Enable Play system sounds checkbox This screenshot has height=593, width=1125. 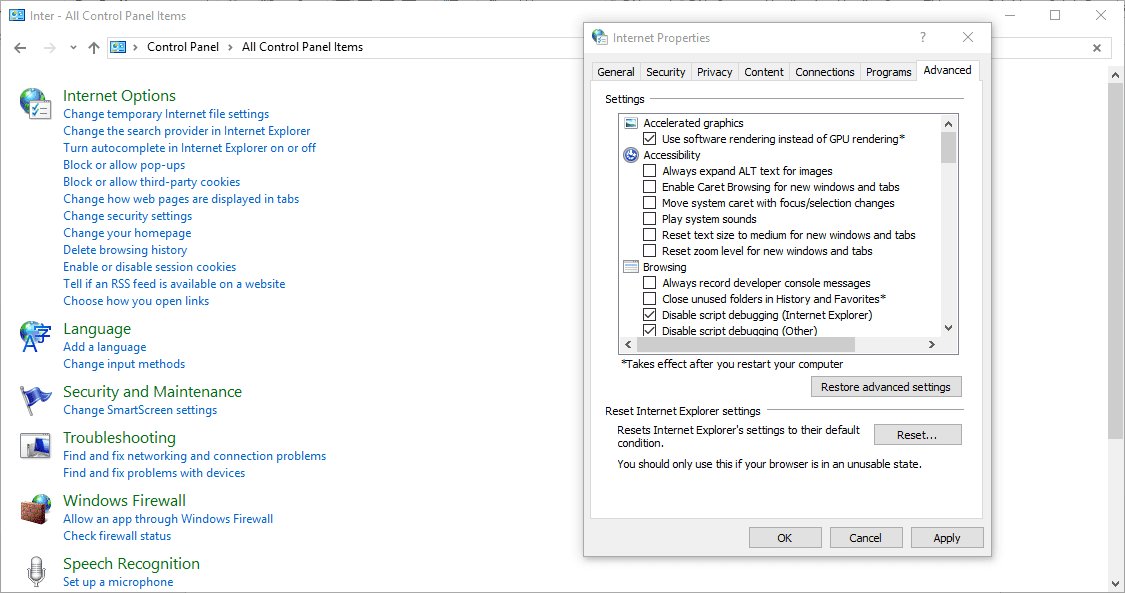(649, 219)
